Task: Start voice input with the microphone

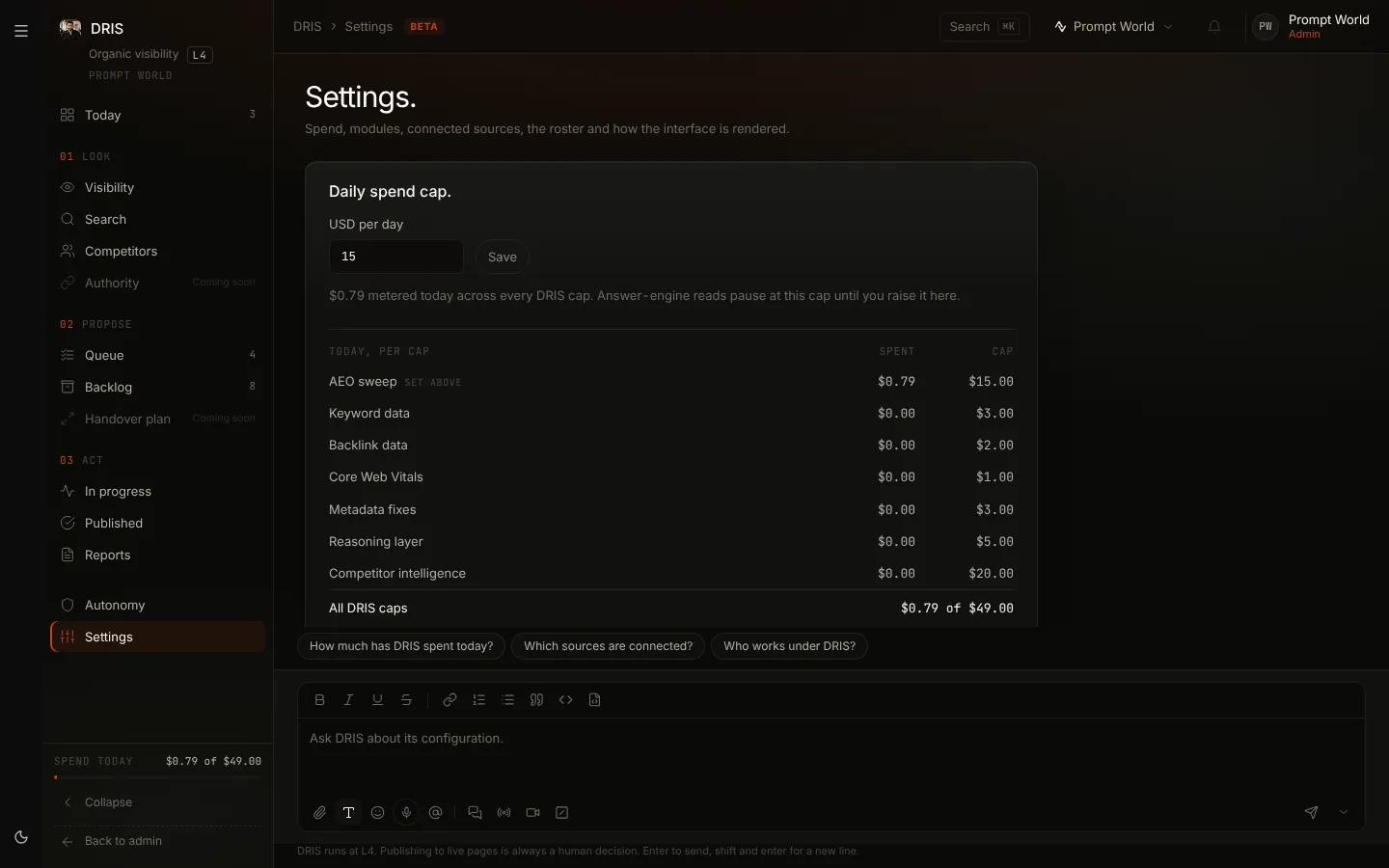Action: coord(407,813)
